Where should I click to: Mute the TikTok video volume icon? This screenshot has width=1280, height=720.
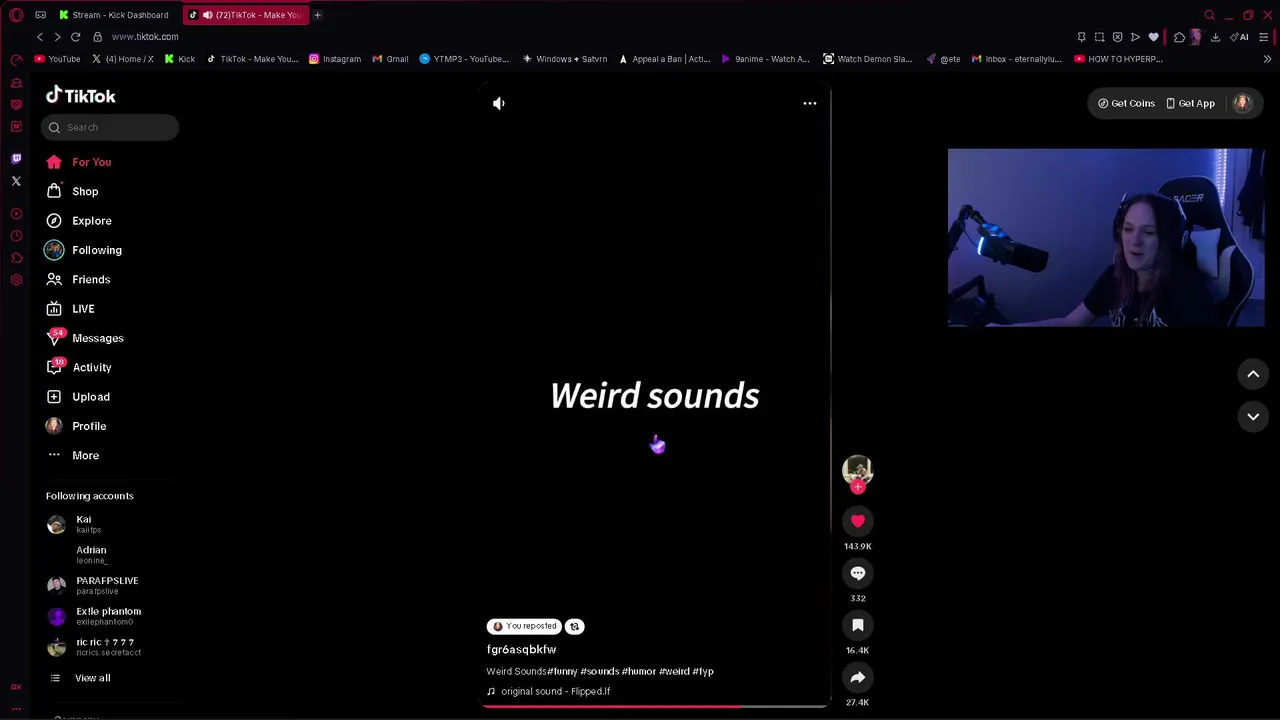[x=499, y=103]
